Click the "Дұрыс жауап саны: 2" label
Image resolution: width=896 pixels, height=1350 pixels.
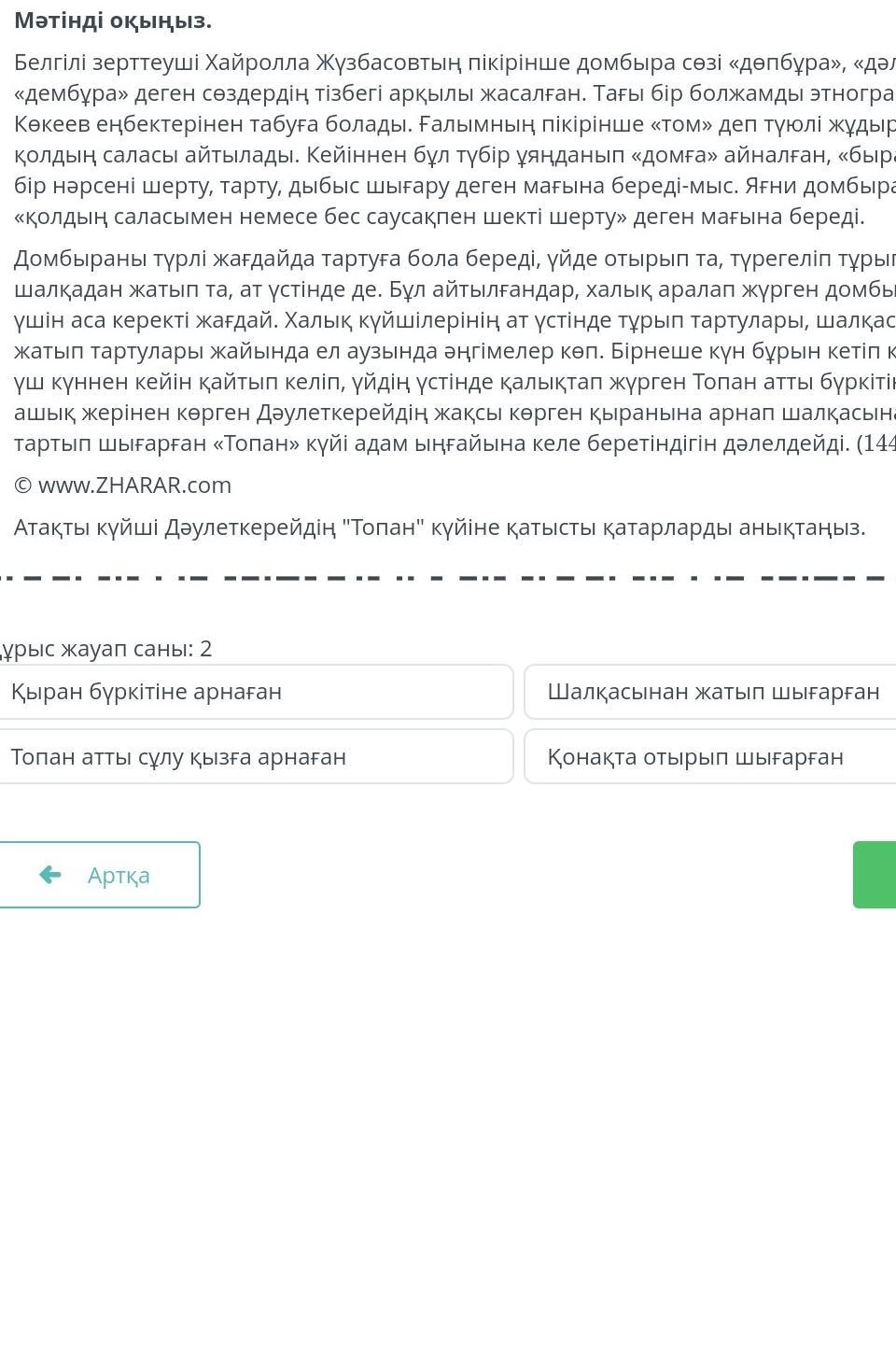tap(105, 649)
